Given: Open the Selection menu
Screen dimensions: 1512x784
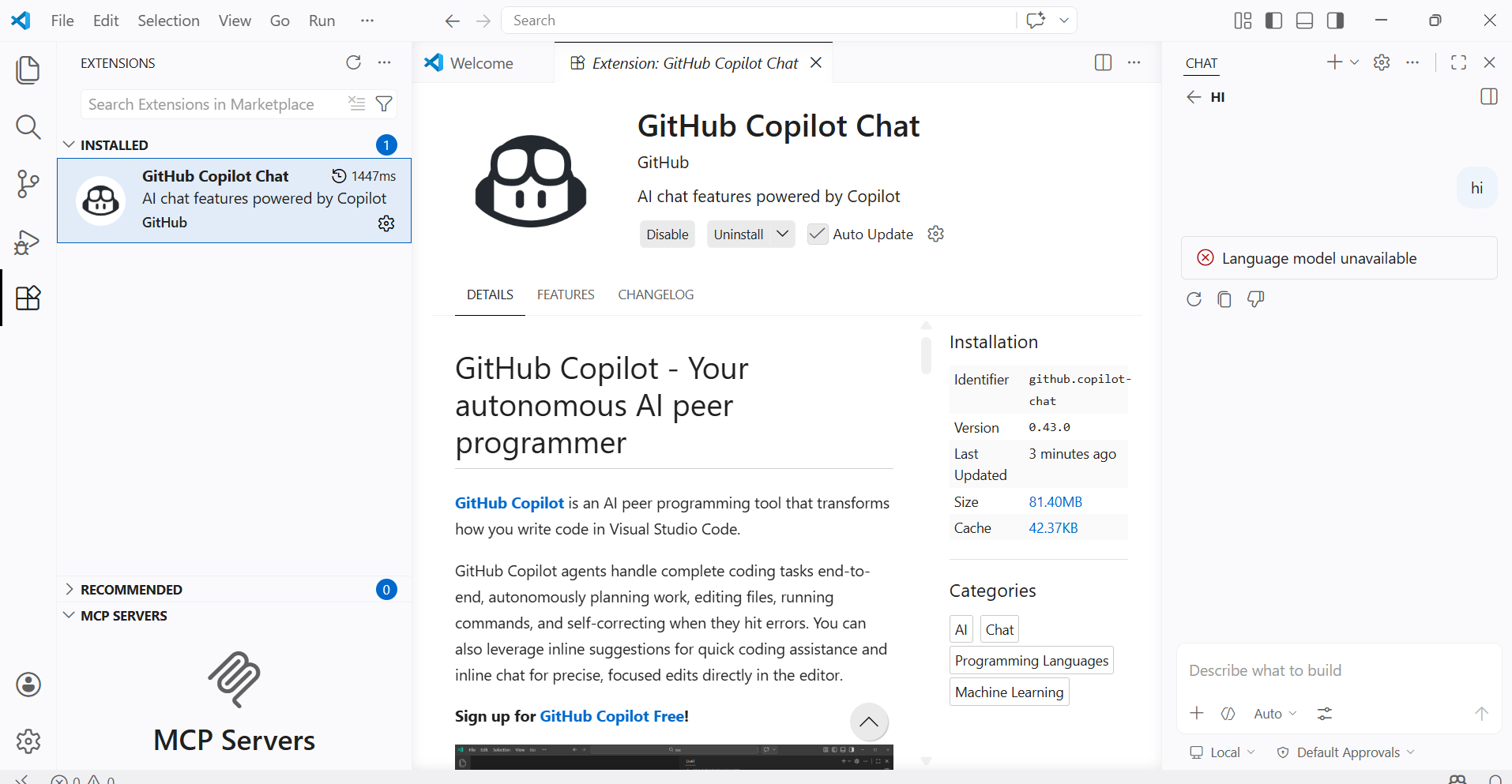Looking at the screenshot, I should (x=168, y=21).
